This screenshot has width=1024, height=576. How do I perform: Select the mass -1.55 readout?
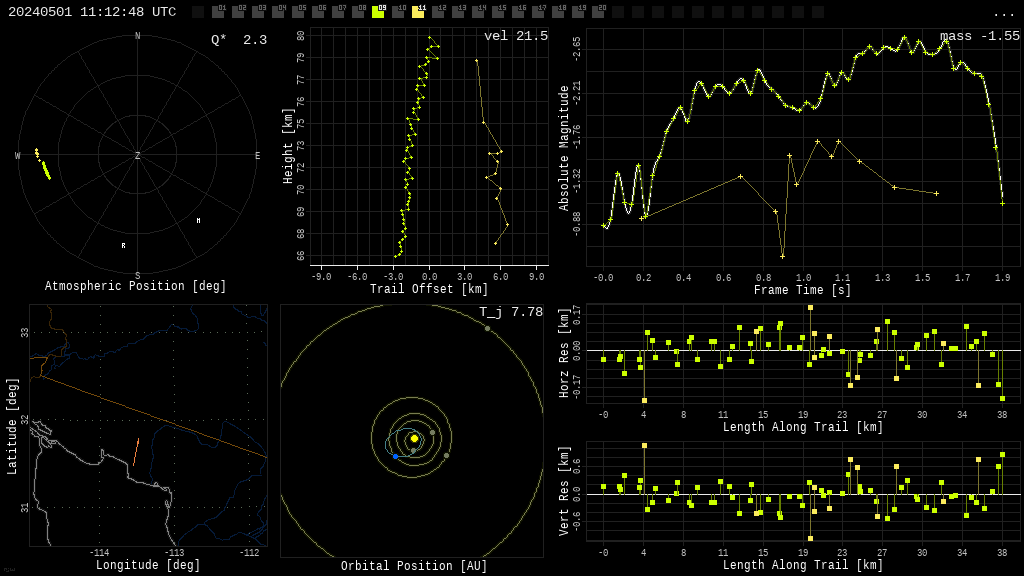coord(979,36)
